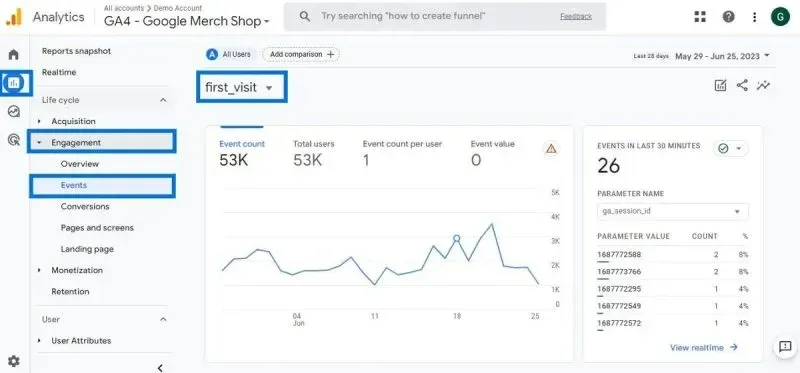Image resolution: width=800 pixels, height=373 pixels.
Task: Open the Insights sparkline icon
Action: coord(763,85)
